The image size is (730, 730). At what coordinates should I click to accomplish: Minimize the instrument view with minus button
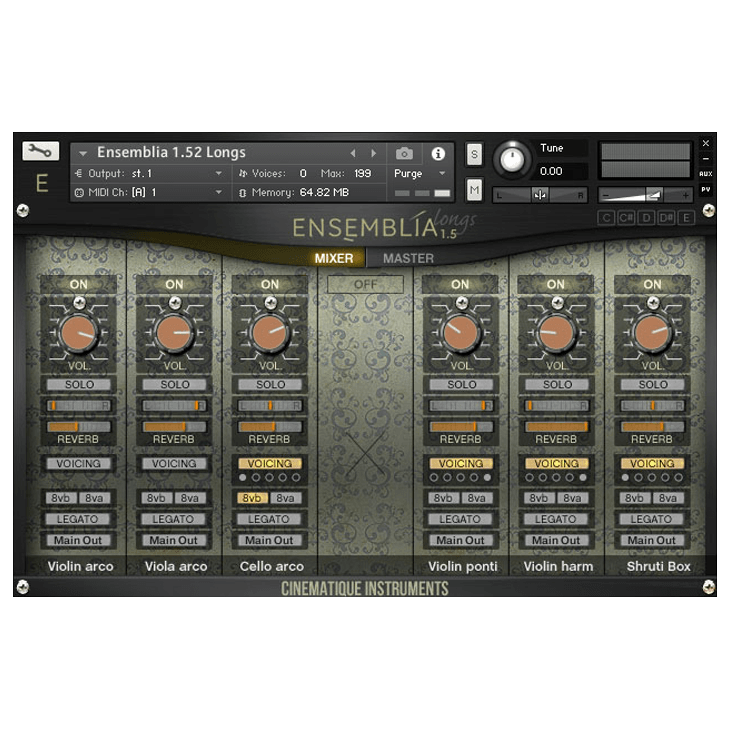coord(706,158)
